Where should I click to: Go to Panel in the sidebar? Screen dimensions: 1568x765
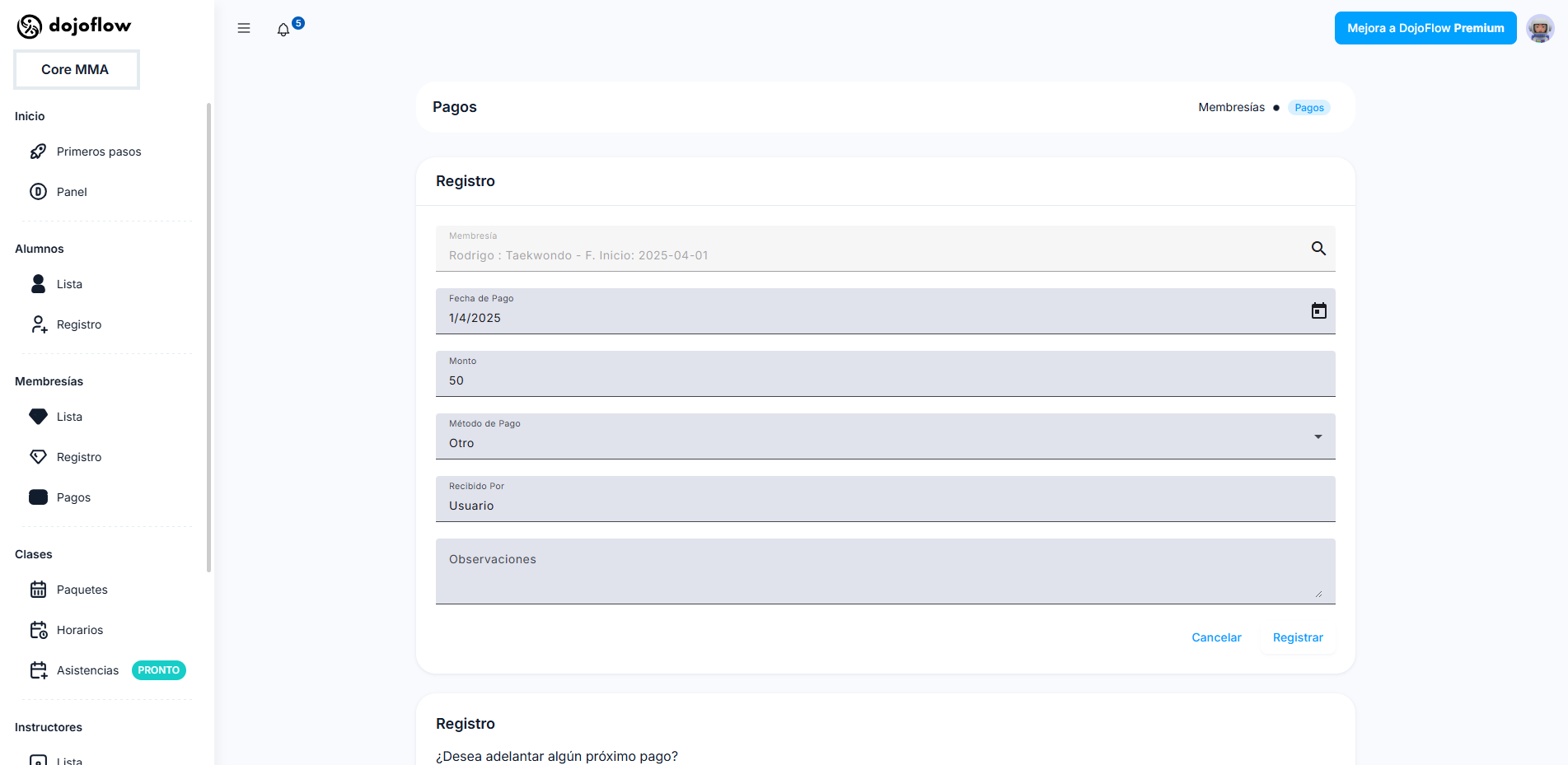(72, 192)
